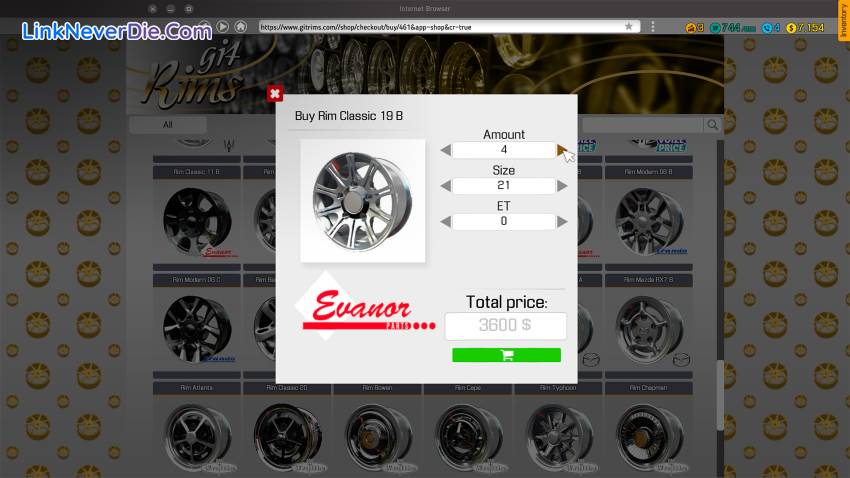Select the Rim Bowen thumbnail
The width and height of the screenshot is (850, 478).
[x=377, y=436]
